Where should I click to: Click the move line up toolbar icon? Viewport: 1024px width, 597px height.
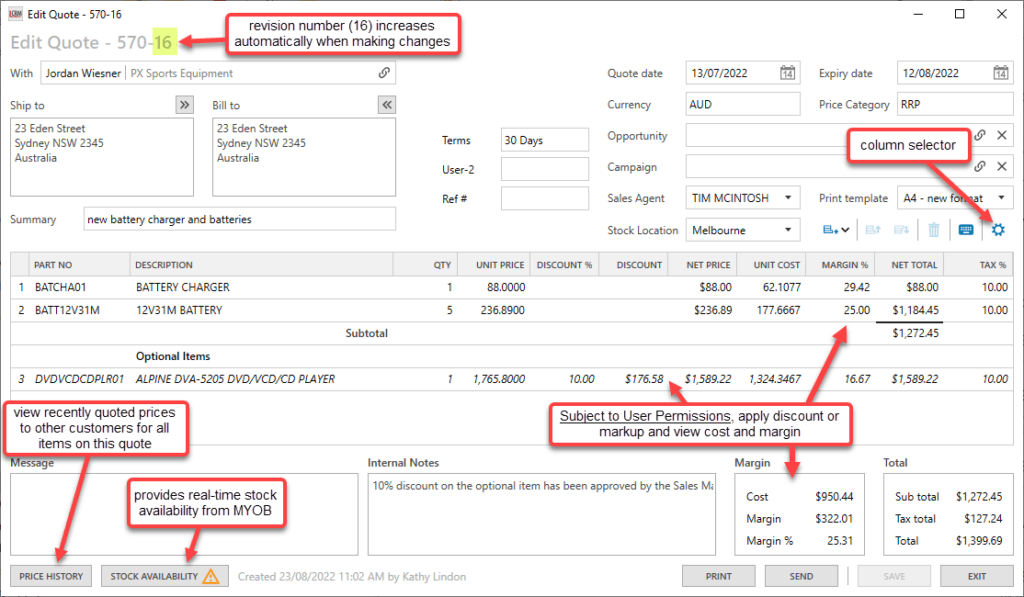(872, 230)
